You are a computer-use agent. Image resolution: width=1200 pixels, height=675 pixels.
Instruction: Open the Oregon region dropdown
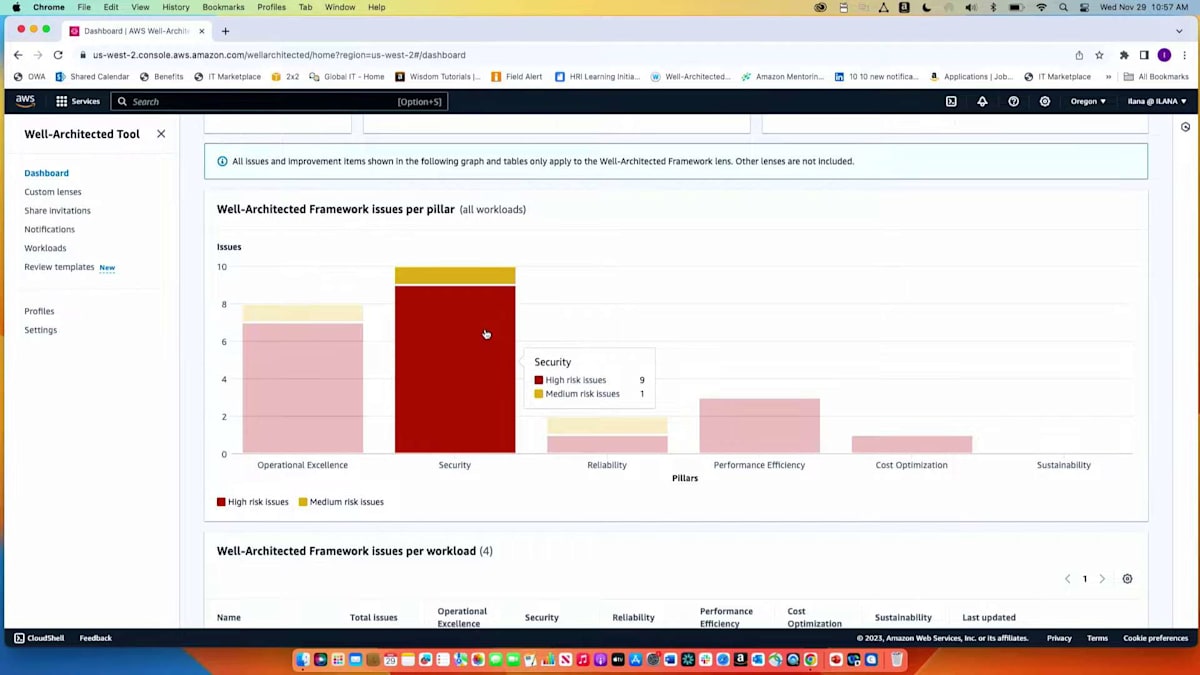click(x=1088, y=101)
